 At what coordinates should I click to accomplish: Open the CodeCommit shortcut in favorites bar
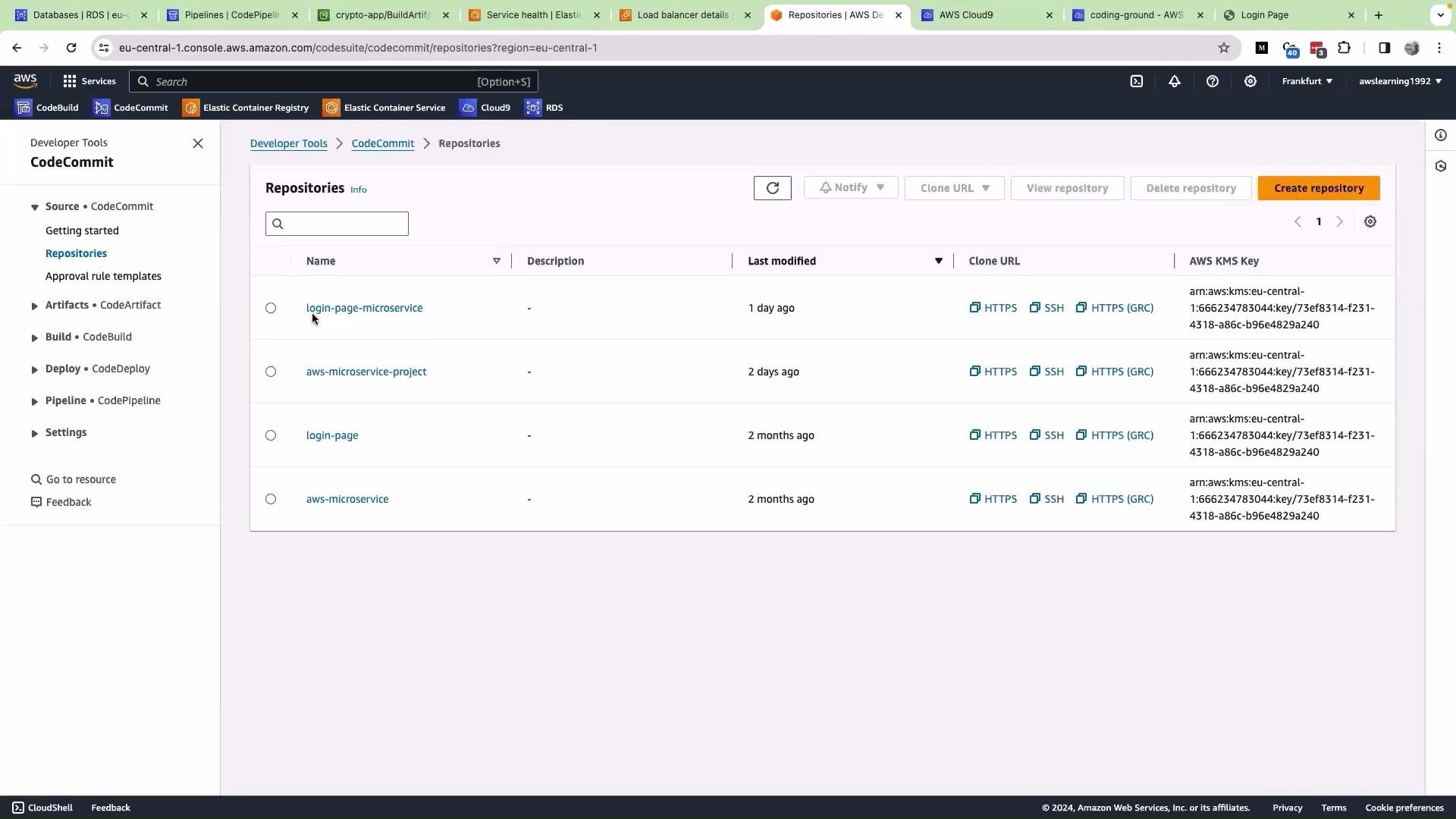[130, 108]
